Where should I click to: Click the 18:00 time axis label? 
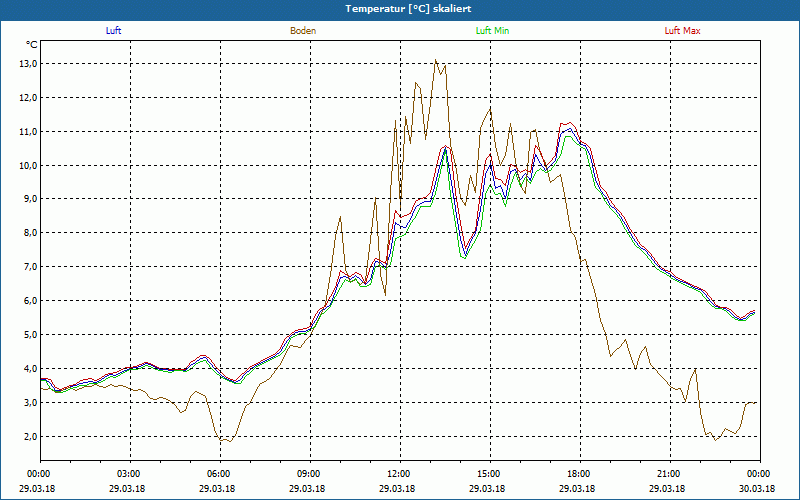pos(580,474)
